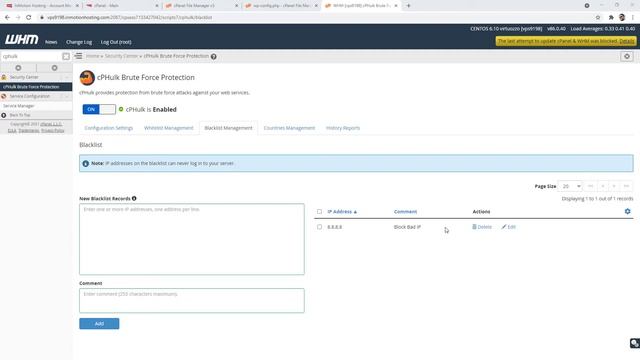Screen dimensions: 640x360
Task: Sort by the IP Address column
Action: pyautogui.click(x=342, y=211)
